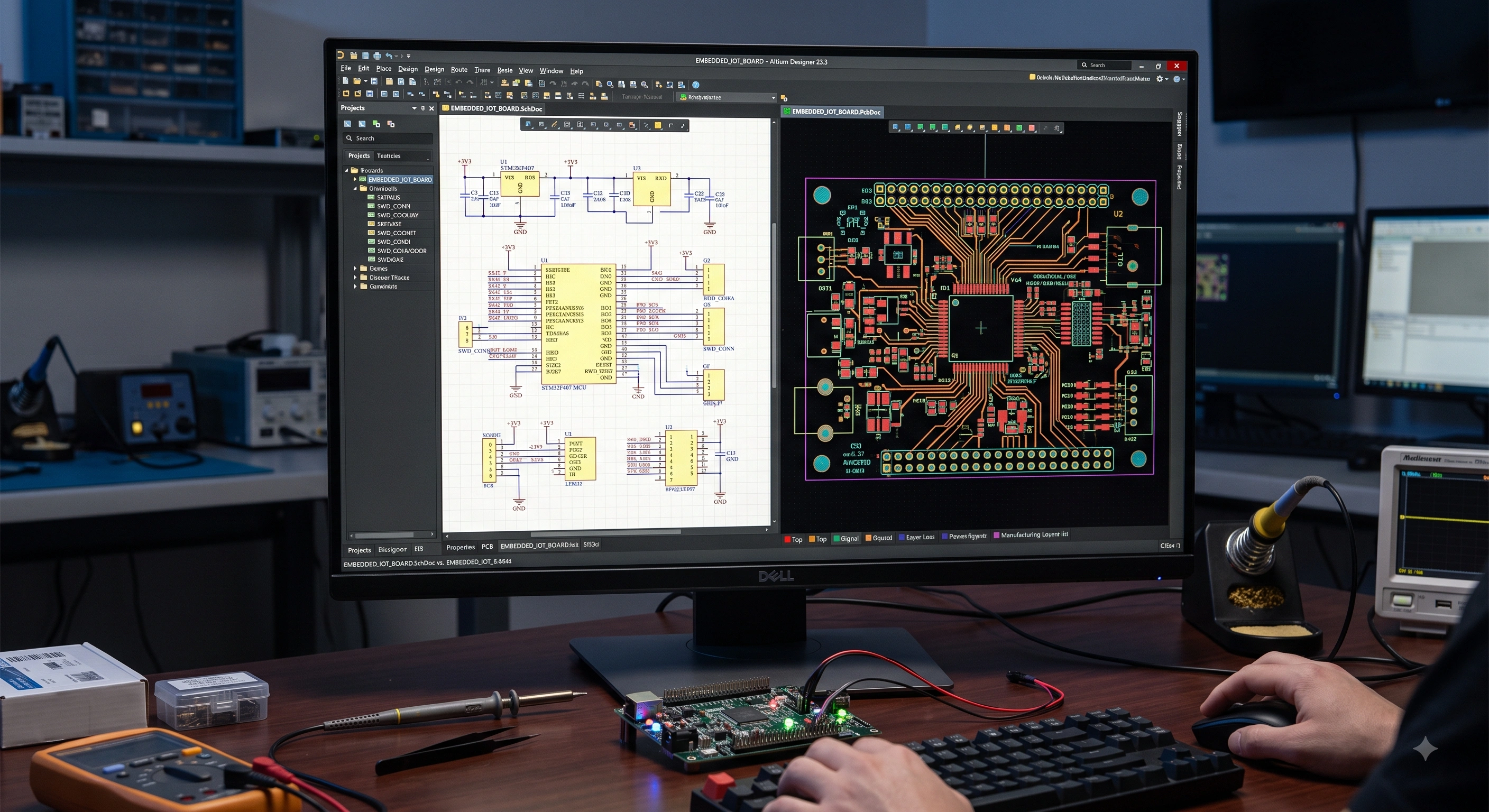1489x812 pixels.
Task: Click the first icon in schematic active bar
Action: tap(528, 124)
